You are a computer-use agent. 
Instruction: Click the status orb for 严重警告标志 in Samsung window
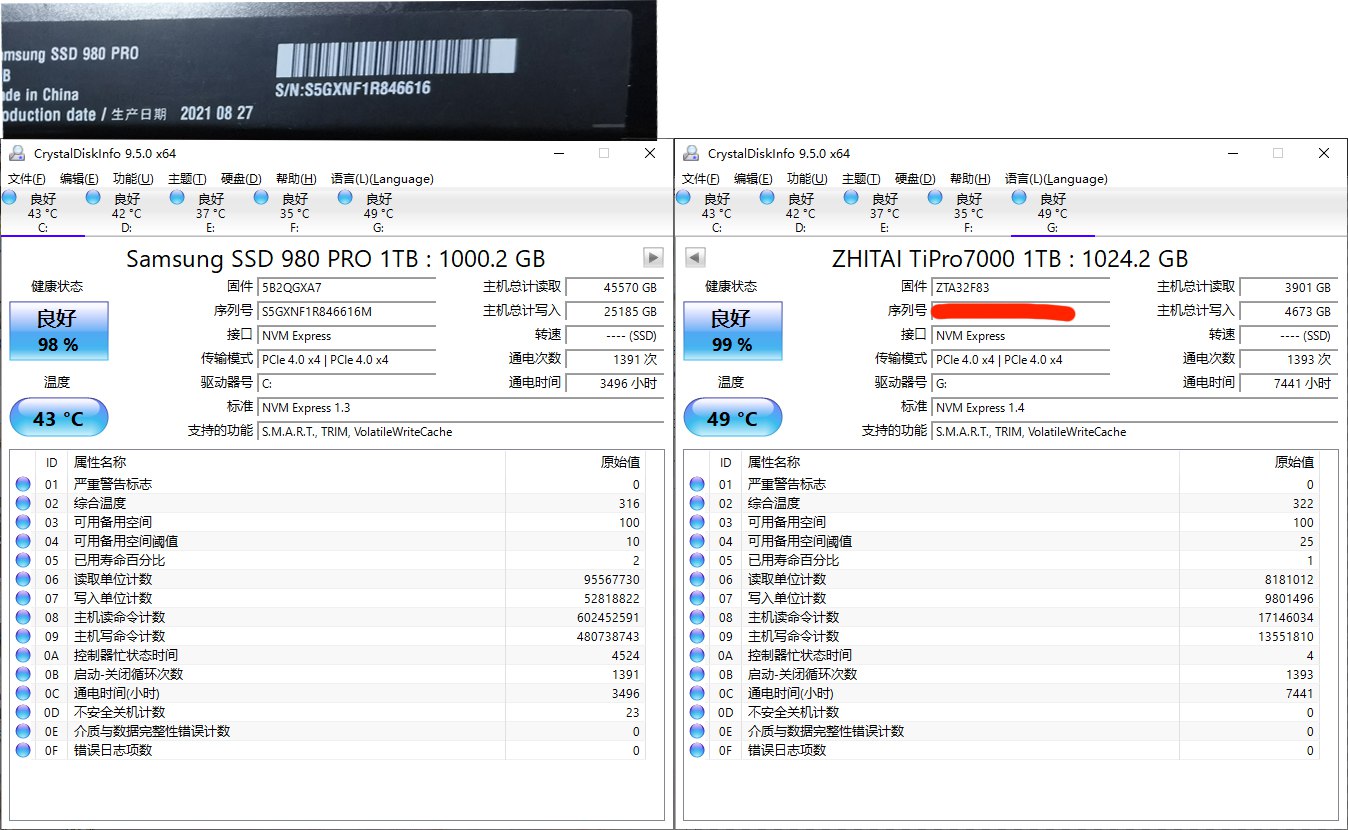coord(23,484)
